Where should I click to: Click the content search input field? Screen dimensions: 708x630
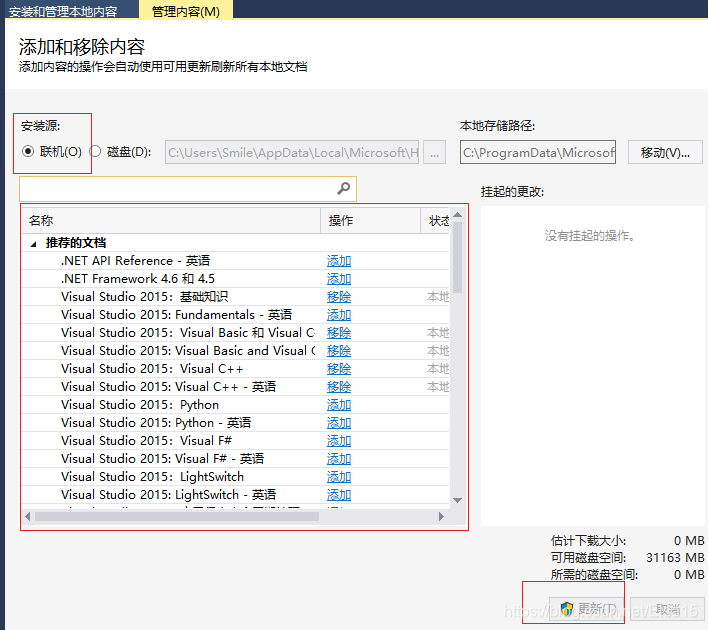188,189
